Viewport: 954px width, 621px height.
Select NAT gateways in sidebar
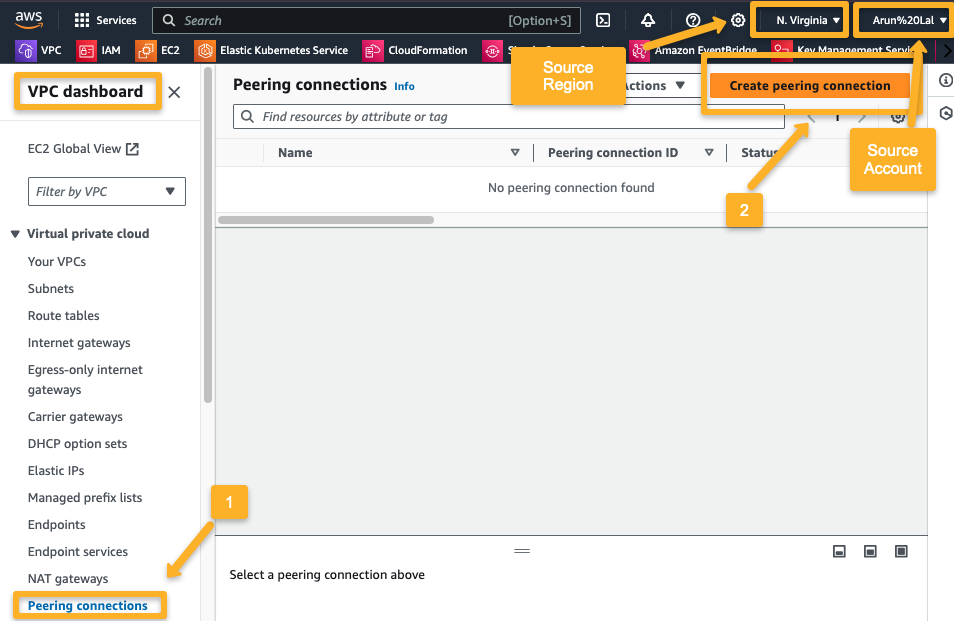tap(68, 578)
